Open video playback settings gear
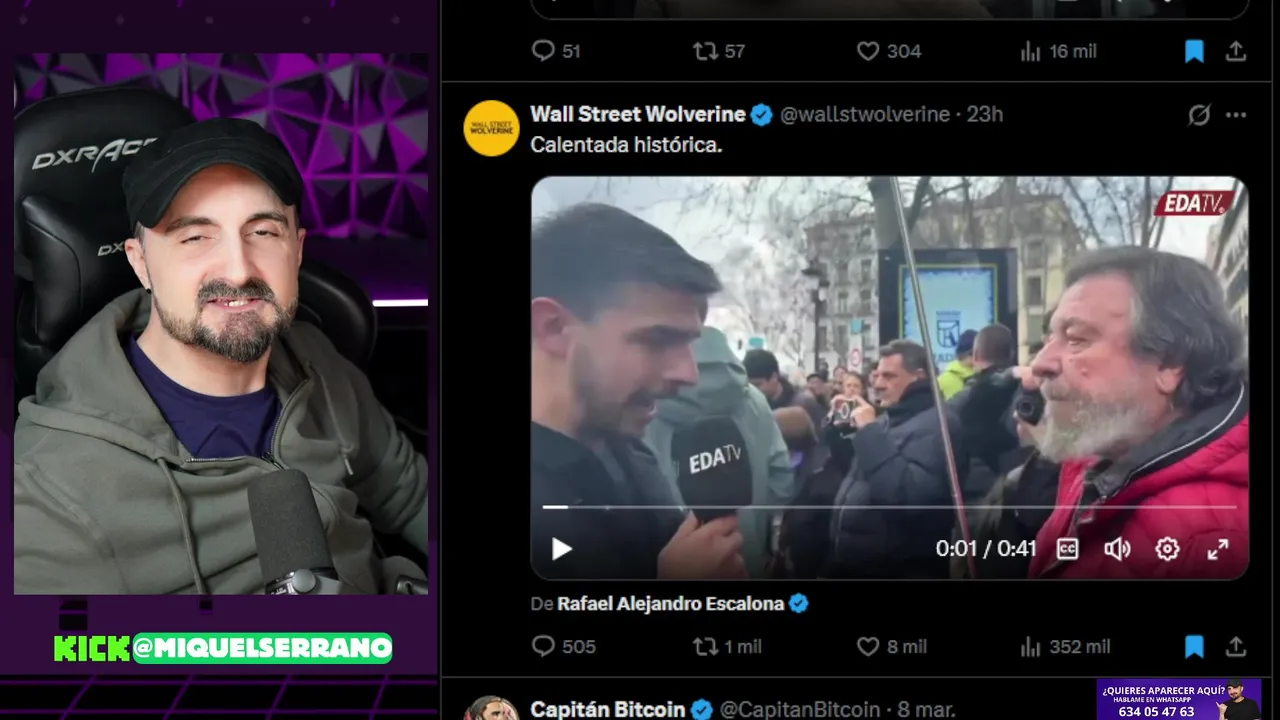Screen dimensions: 1280x720 1167,549
